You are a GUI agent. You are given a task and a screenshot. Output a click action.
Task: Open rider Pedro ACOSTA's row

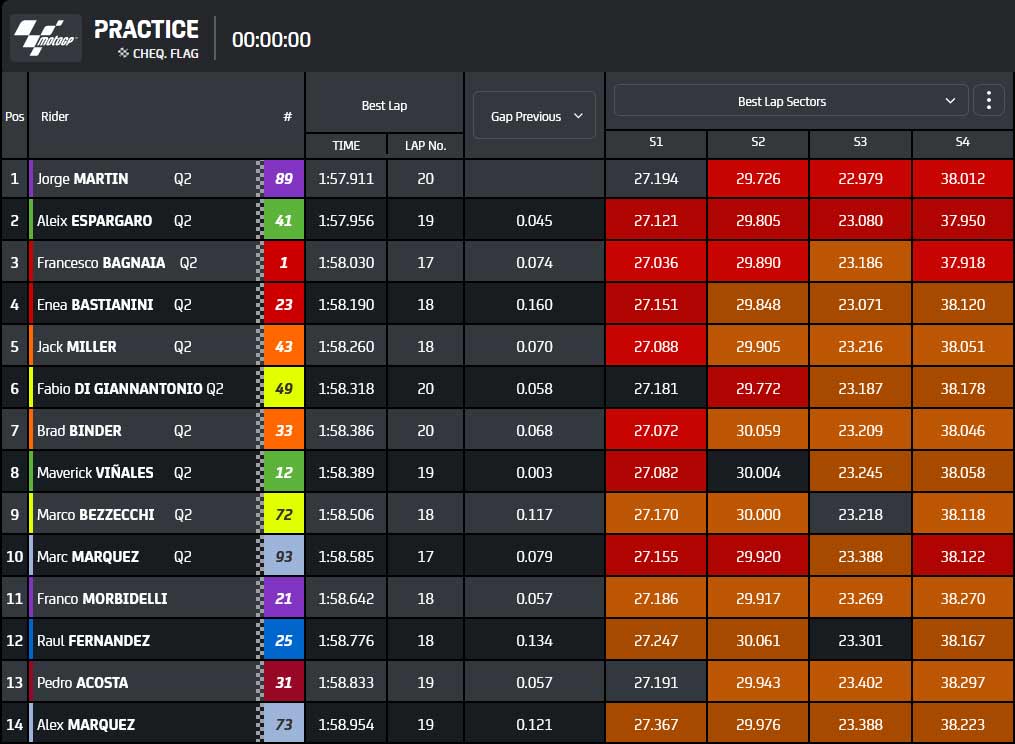pos(508,682)
